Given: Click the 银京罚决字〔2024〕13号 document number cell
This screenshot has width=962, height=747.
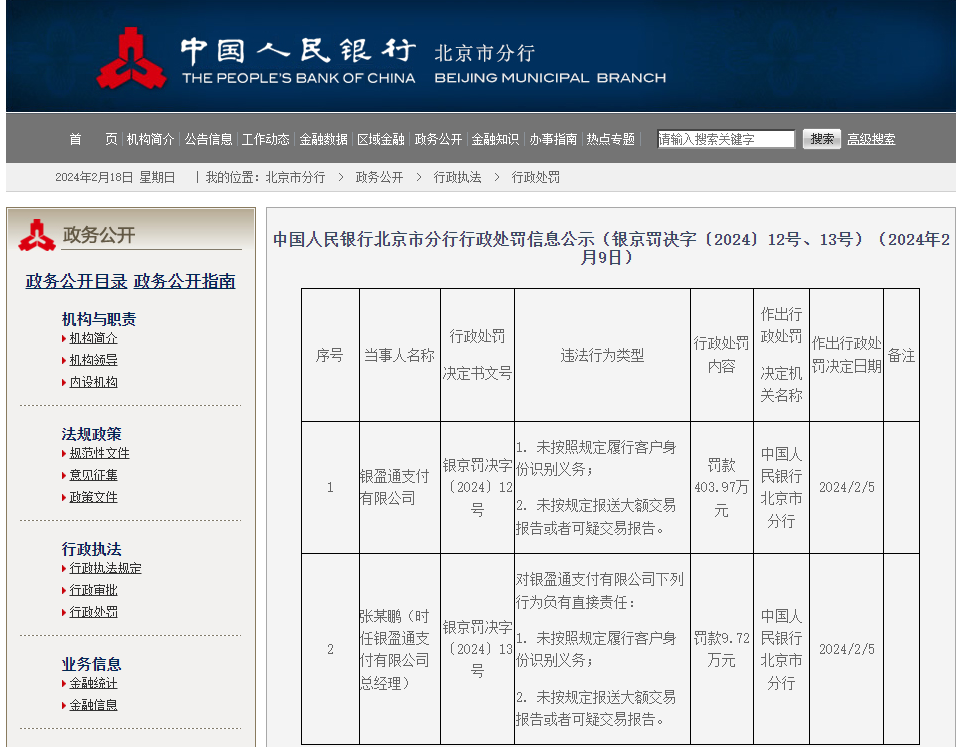Looking at the screenshot, I should [x=477, y=649].
